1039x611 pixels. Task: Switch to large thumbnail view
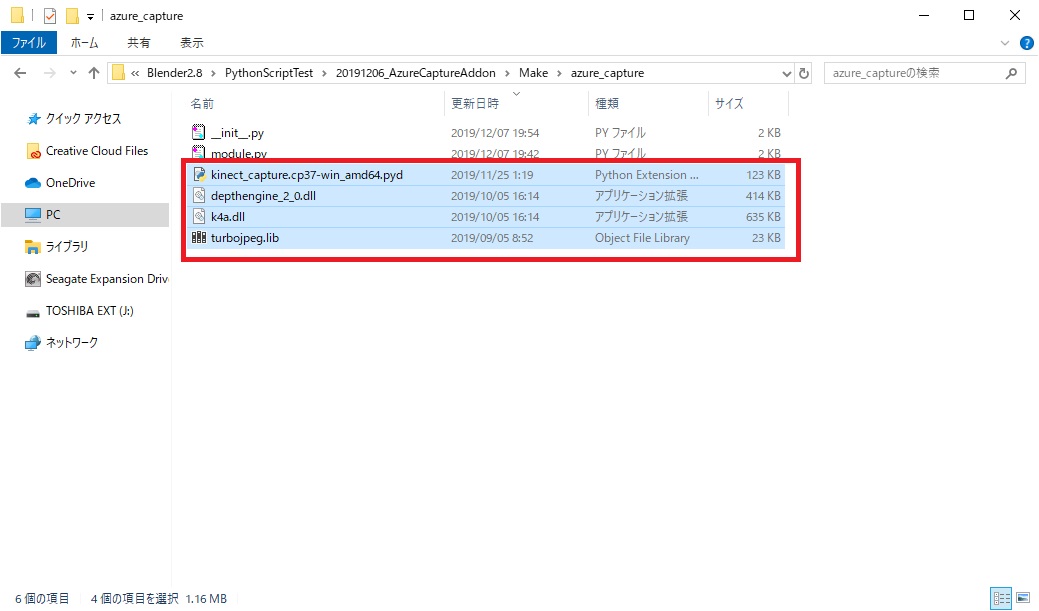[x=1020, y=597]
